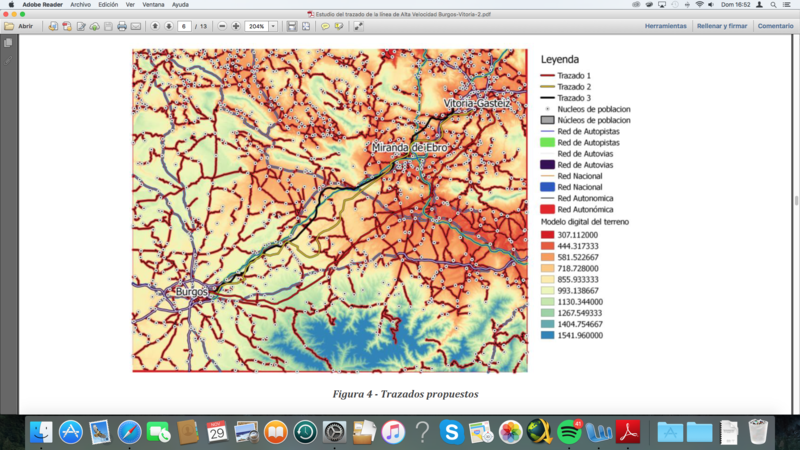
Task: Click the page number field
Action: 184,26
